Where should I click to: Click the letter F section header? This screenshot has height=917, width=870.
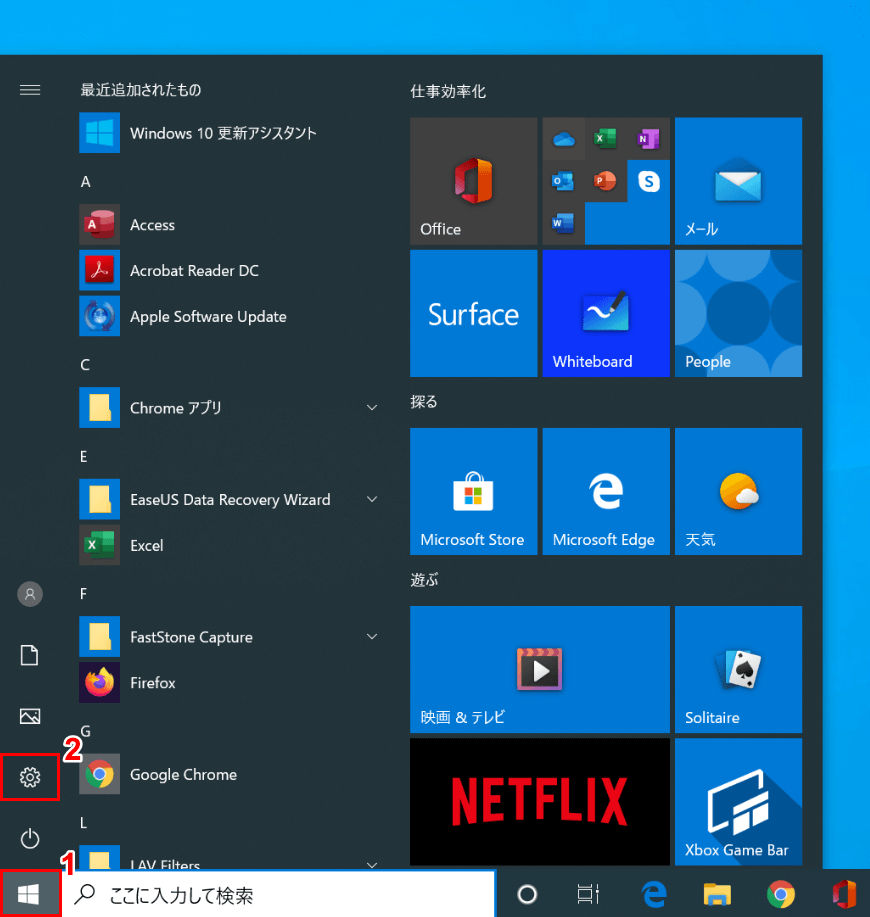84,594
